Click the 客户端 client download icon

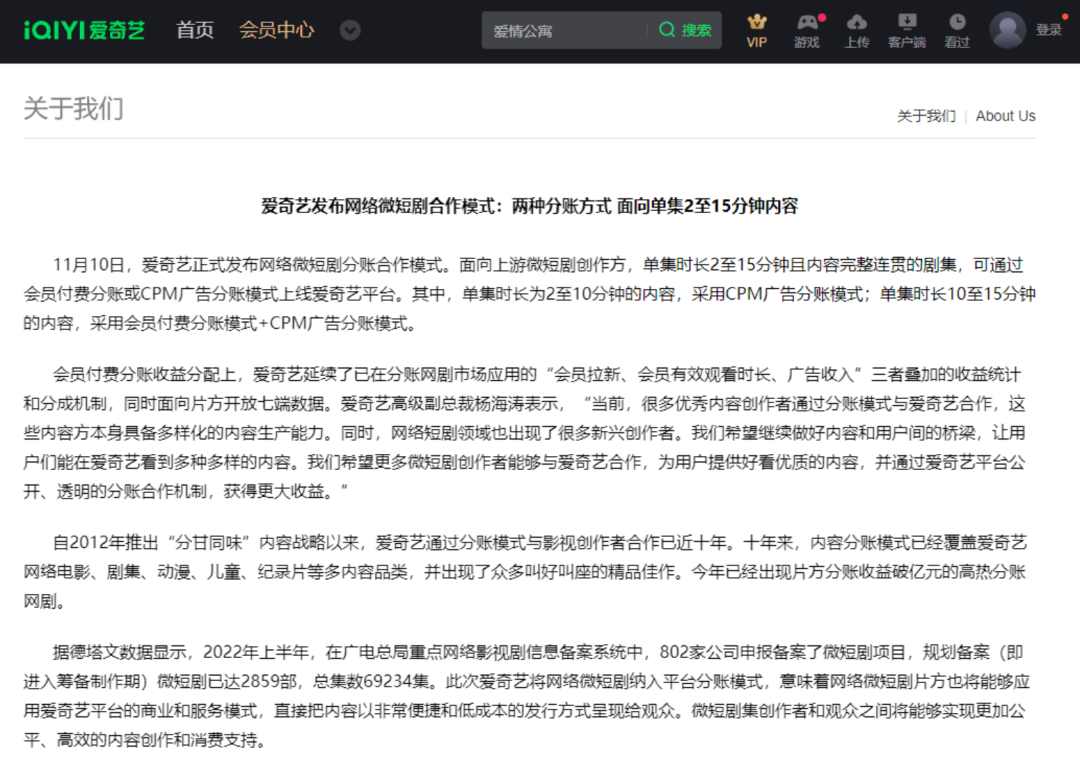pos(906,31)
